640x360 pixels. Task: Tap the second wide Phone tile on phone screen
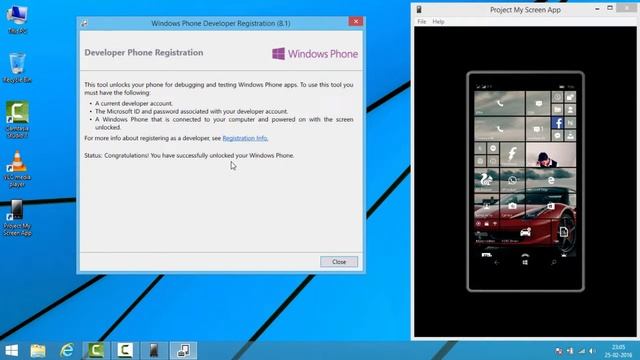(500, 129)
